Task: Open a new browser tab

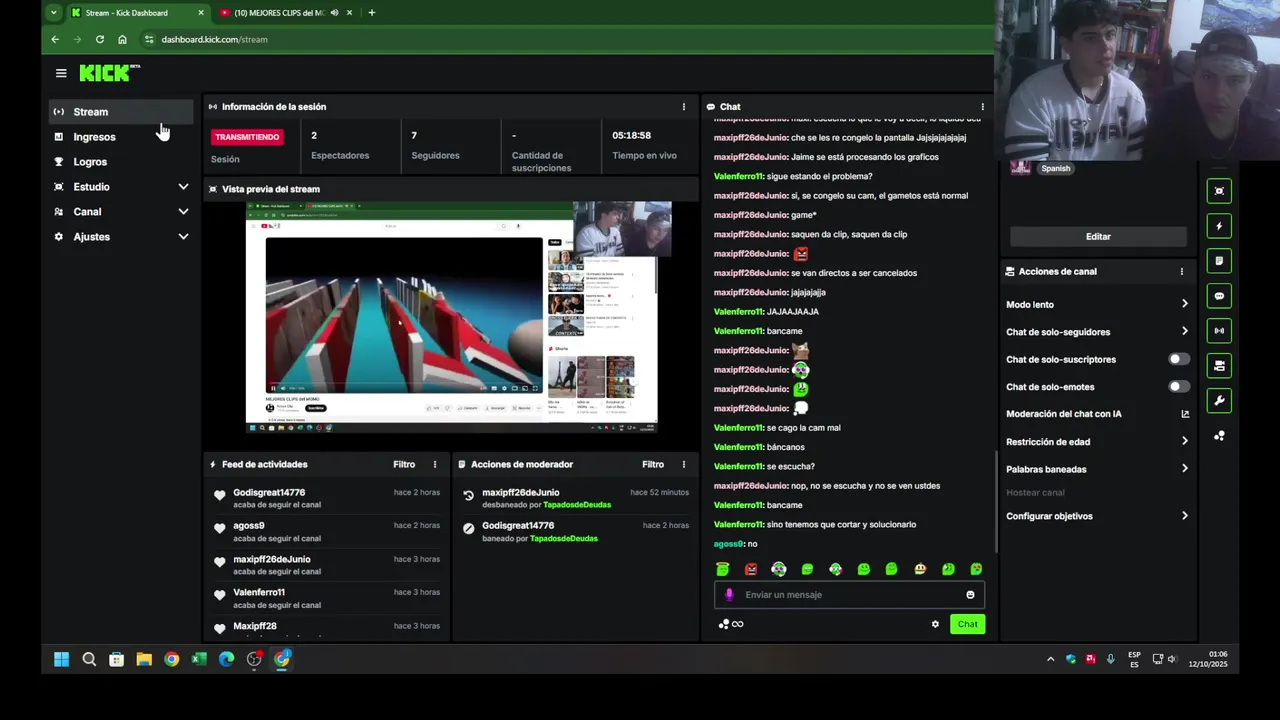Action: pos(371,13)
